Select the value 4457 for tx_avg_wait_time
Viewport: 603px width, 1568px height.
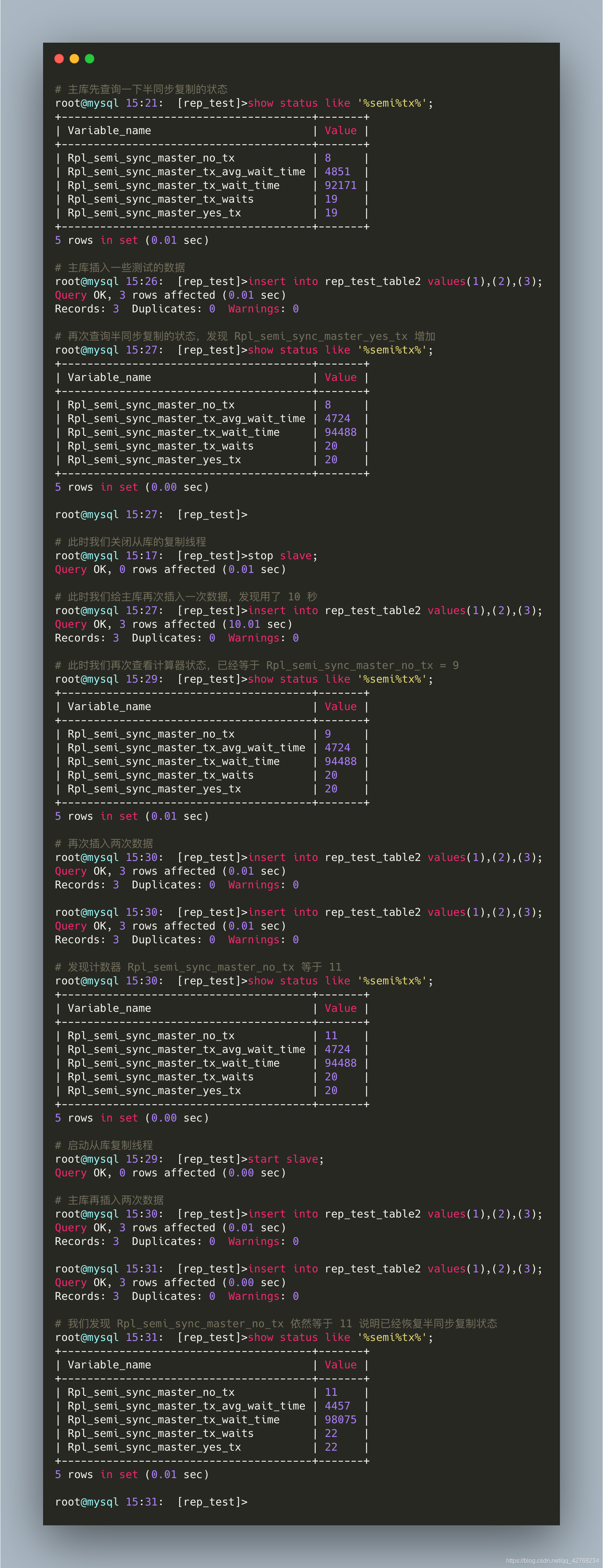point(337,1406)
